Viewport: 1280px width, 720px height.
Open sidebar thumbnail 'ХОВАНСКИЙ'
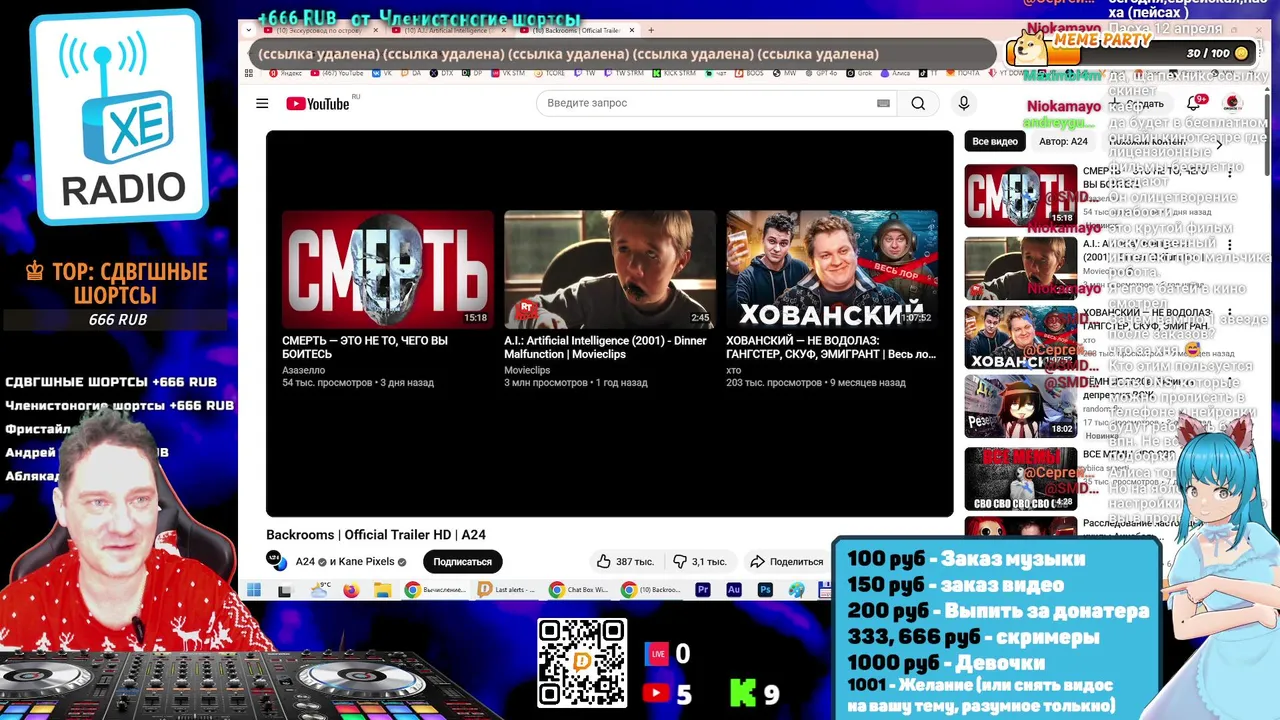pyautogui.click(x=1020, y=337)
